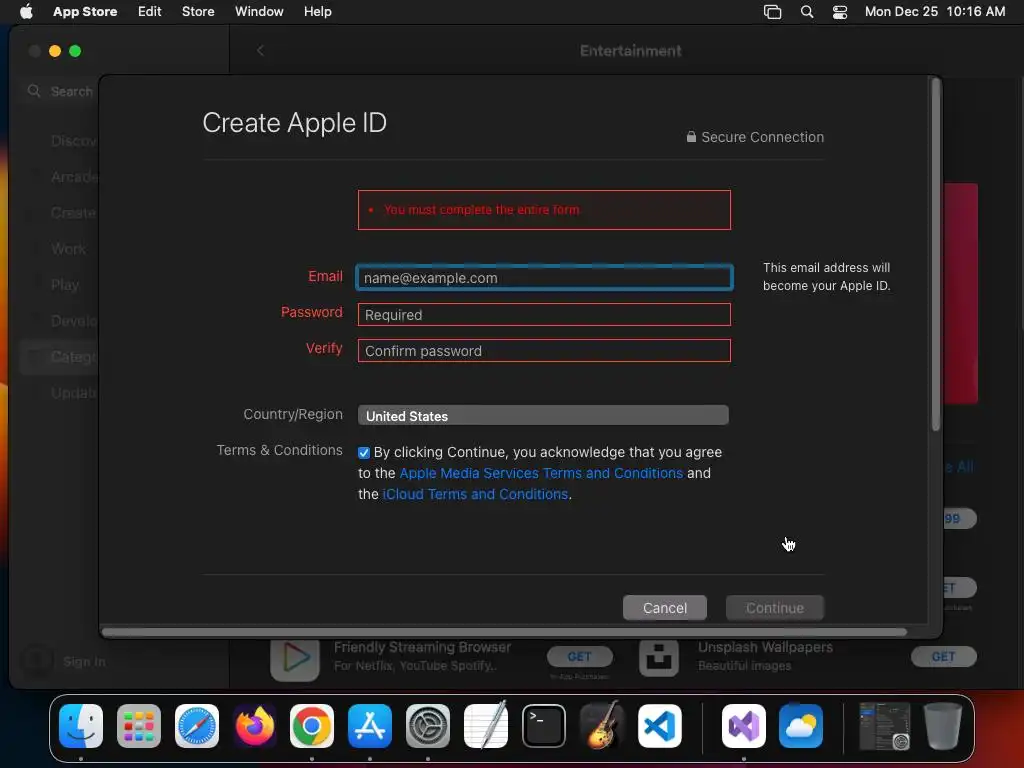Viewport: 1024px width, 768px height.
Task: Open the App Store menu
Action: click(85, 12)
